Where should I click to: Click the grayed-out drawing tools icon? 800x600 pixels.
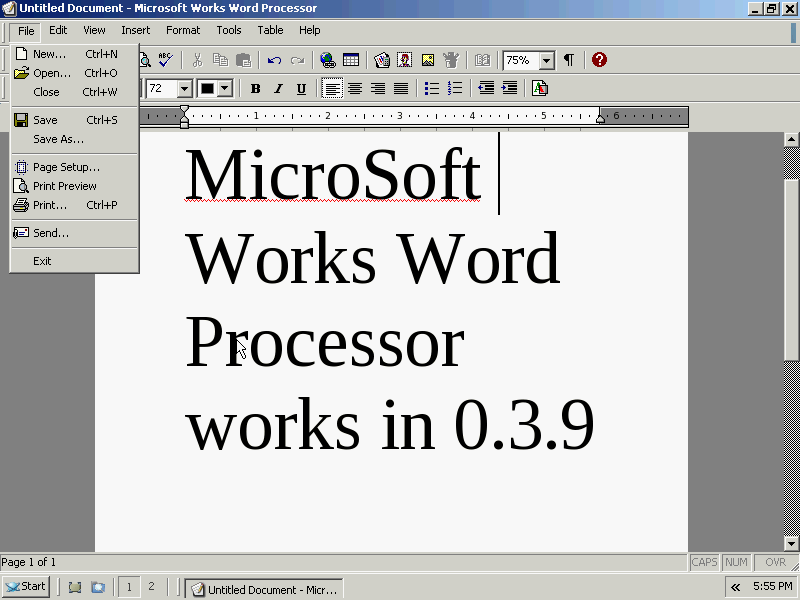tap(451, 60)
